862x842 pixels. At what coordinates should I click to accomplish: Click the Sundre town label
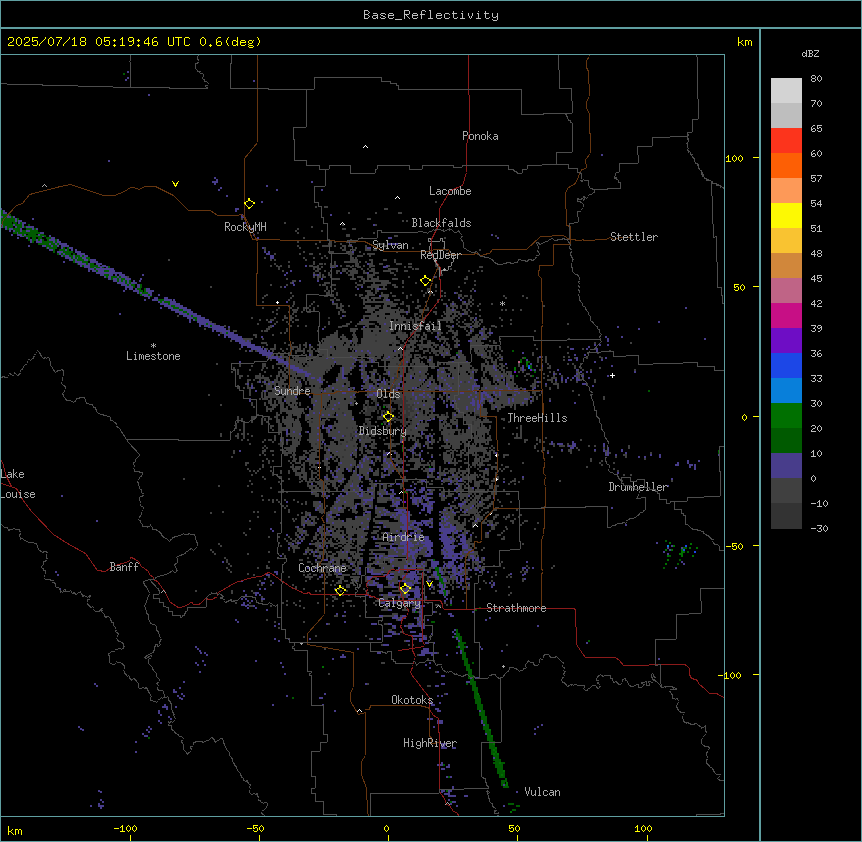point(292,391)
